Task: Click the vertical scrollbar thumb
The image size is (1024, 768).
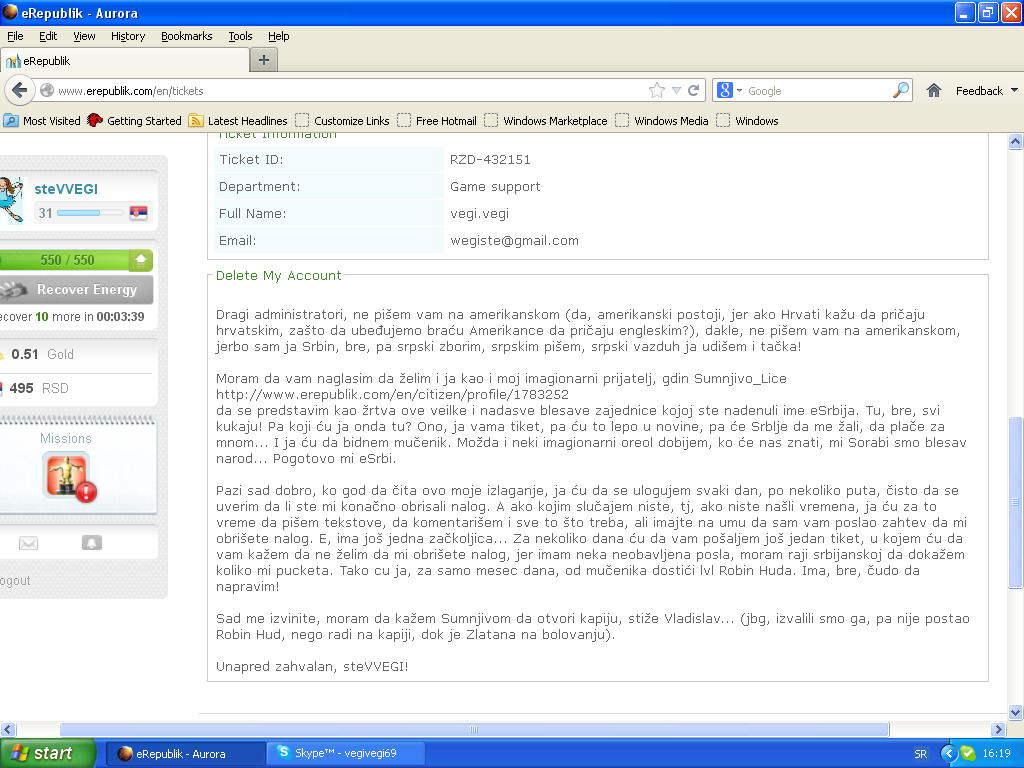Action: [1015, 502]
